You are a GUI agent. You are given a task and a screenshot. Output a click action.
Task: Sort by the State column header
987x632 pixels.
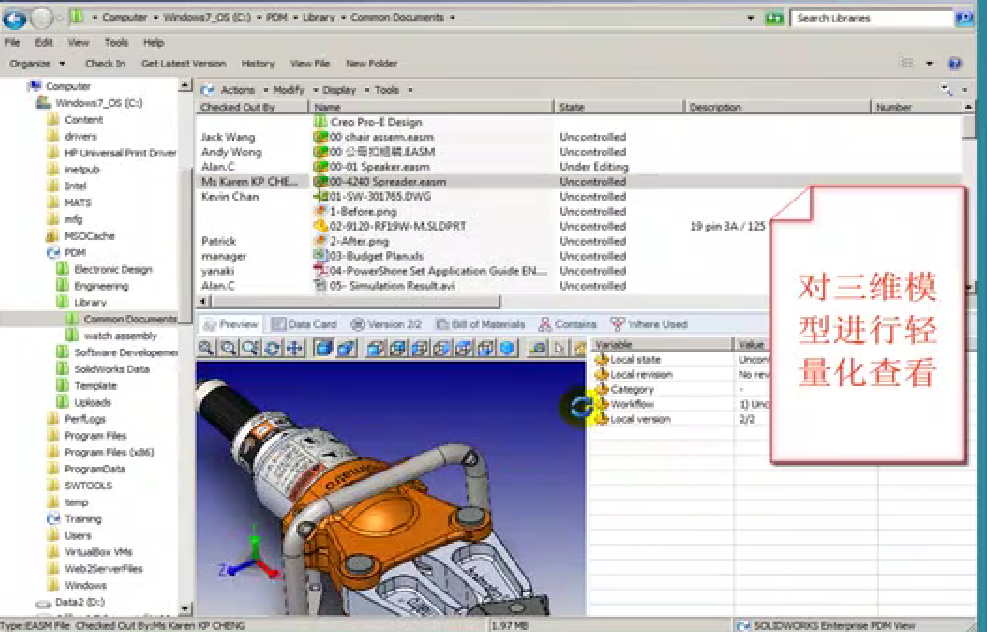pyautogui.click(x=619, y=107)
